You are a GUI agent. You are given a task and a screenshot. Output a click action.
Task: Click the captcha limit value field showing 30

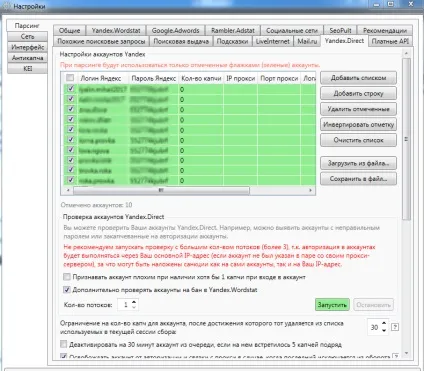(x=374, y=327)
